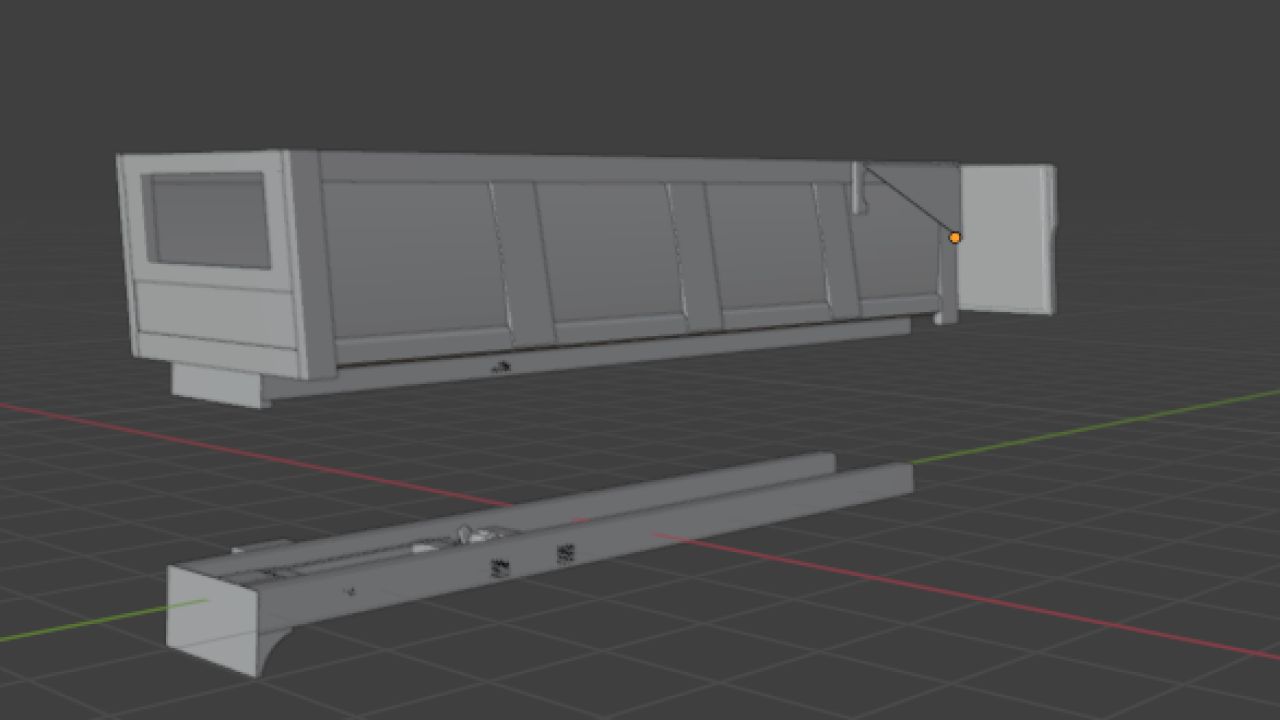
Task: Click the lower front panel below the window
Action: (217, 312)
